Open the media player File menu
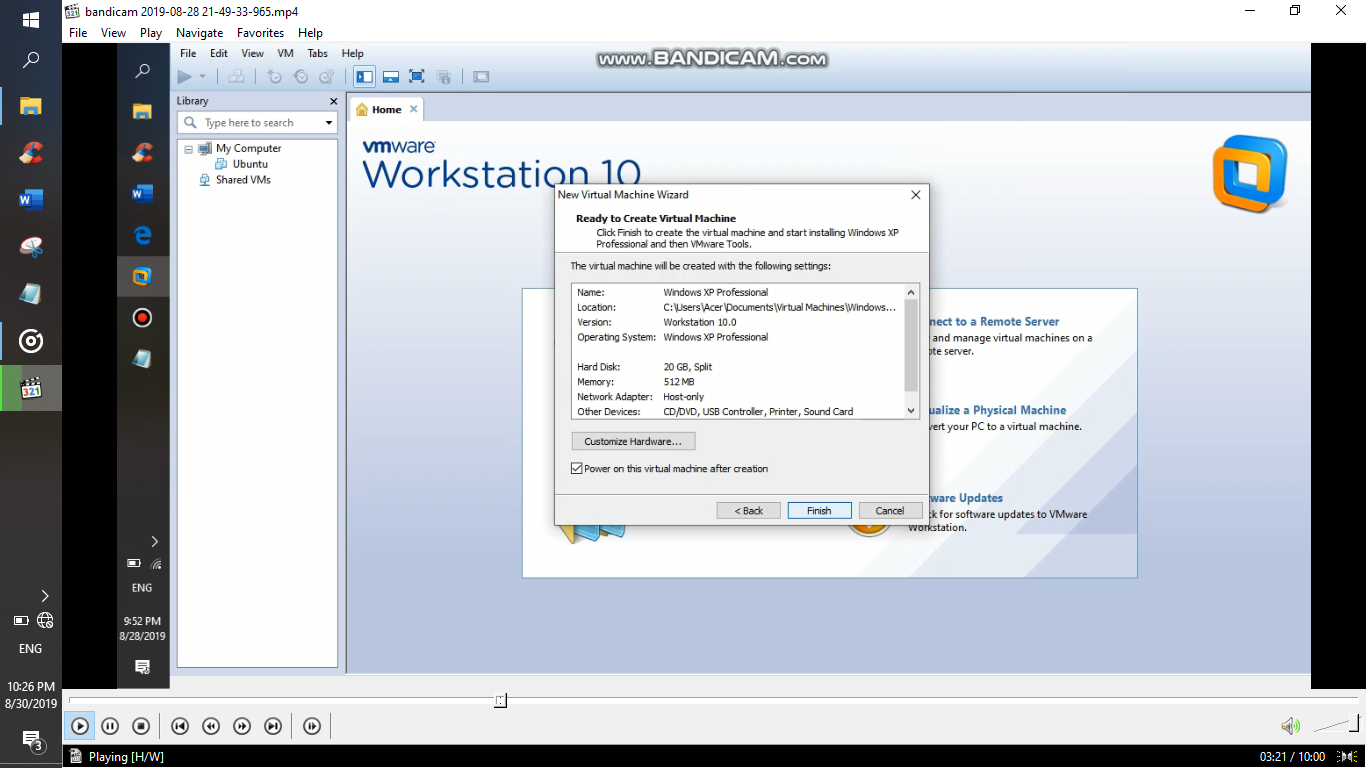Viewport: 1366px width, 768px height. tap(78, 33)
